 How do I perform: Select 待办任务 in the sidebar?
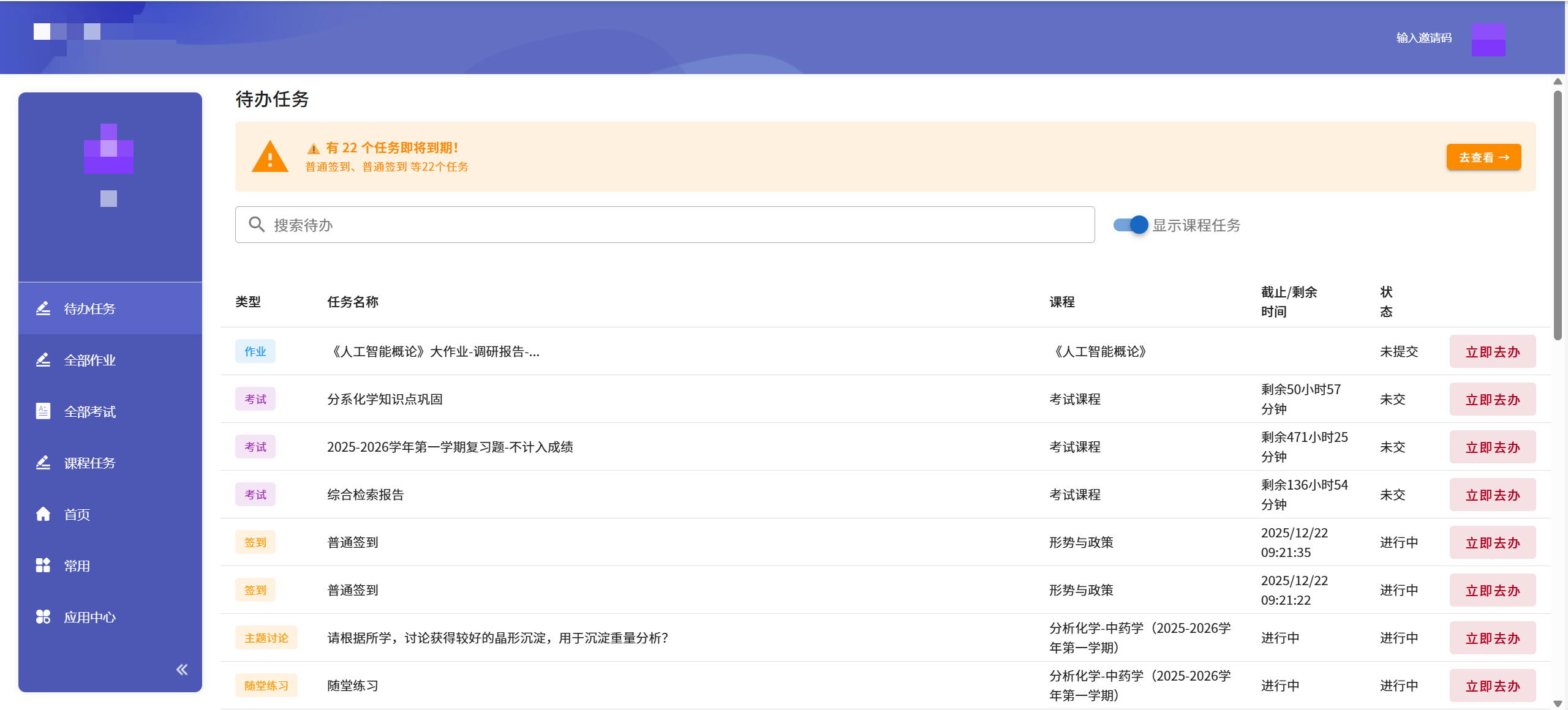[89, 308]
